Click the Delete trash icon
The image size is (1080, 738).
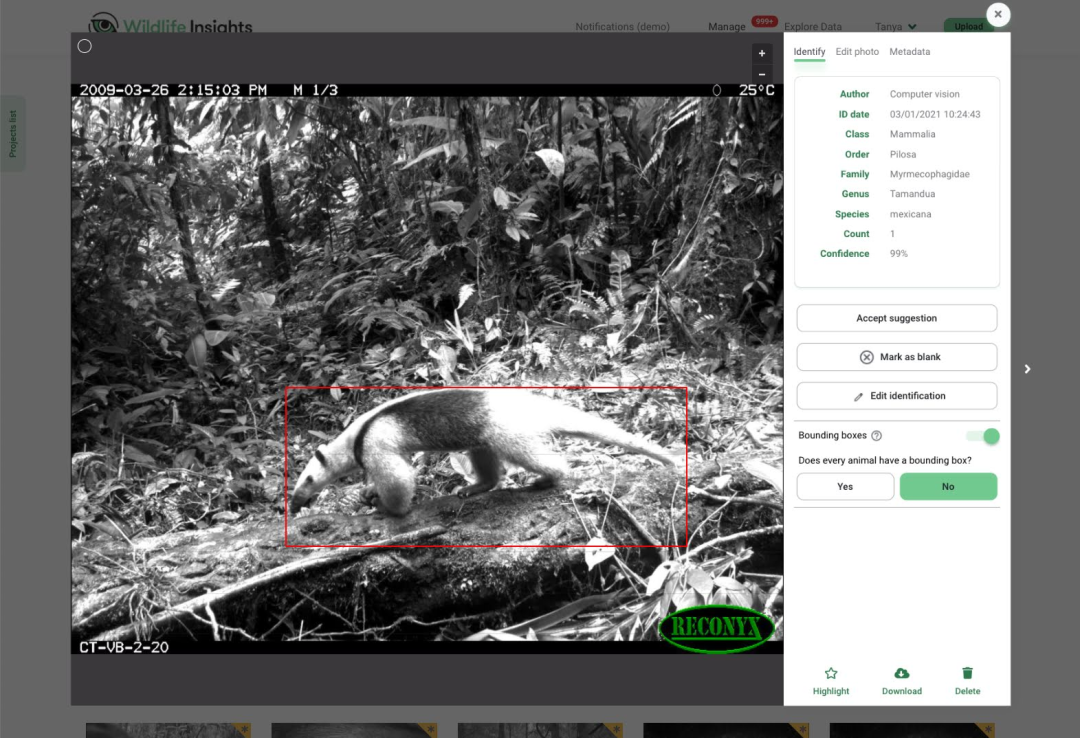coord(967,673)
